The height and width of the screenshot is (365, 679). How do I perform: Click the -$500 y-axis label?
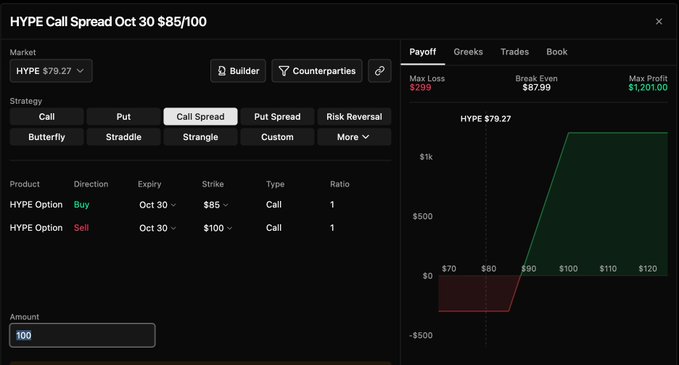pyautogui.click(x=421, y=336)
